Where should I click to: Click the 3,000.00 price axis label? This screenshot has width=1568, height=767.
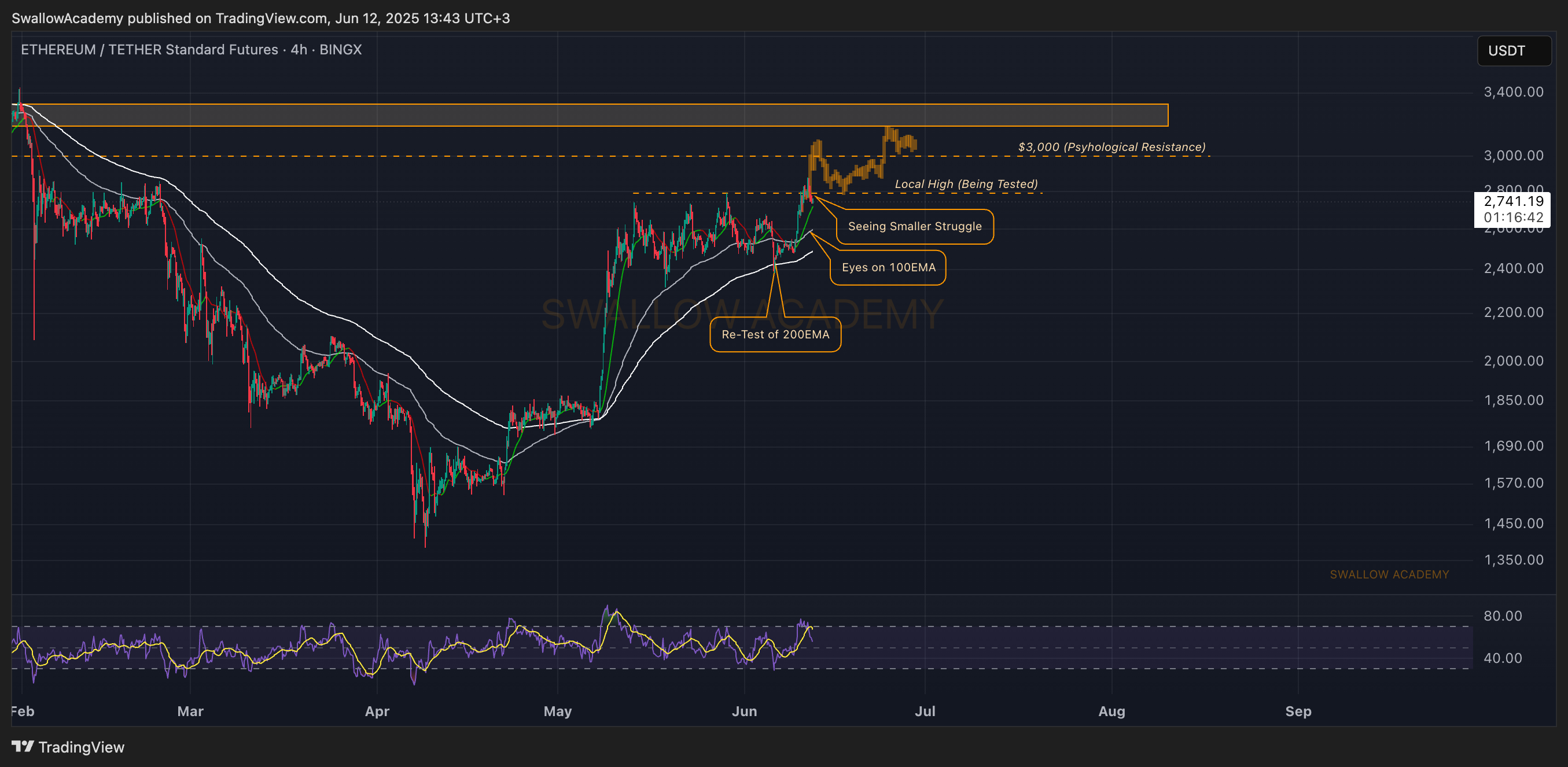[1513, 155]
